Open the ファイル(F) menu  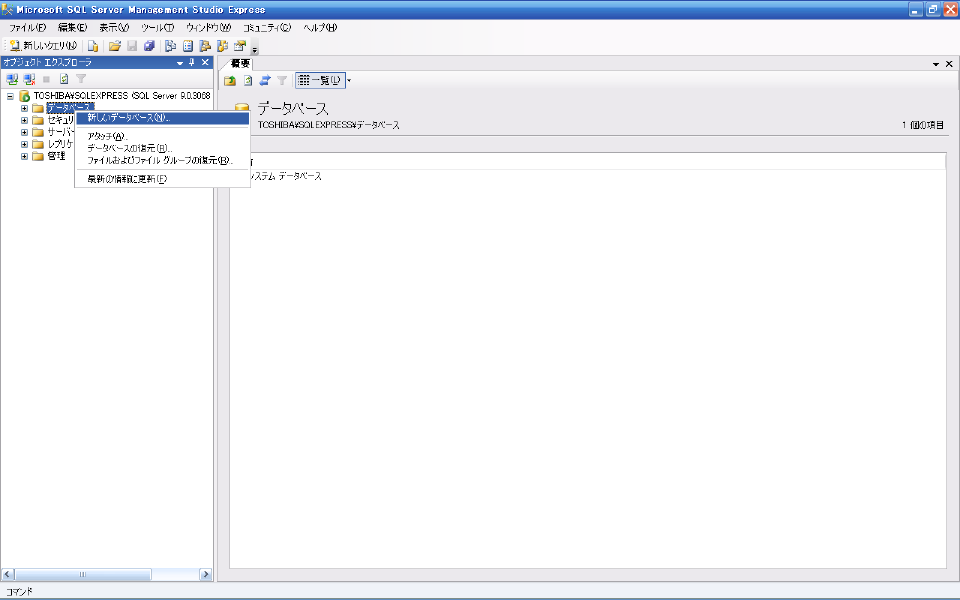[x=28, y=28]
